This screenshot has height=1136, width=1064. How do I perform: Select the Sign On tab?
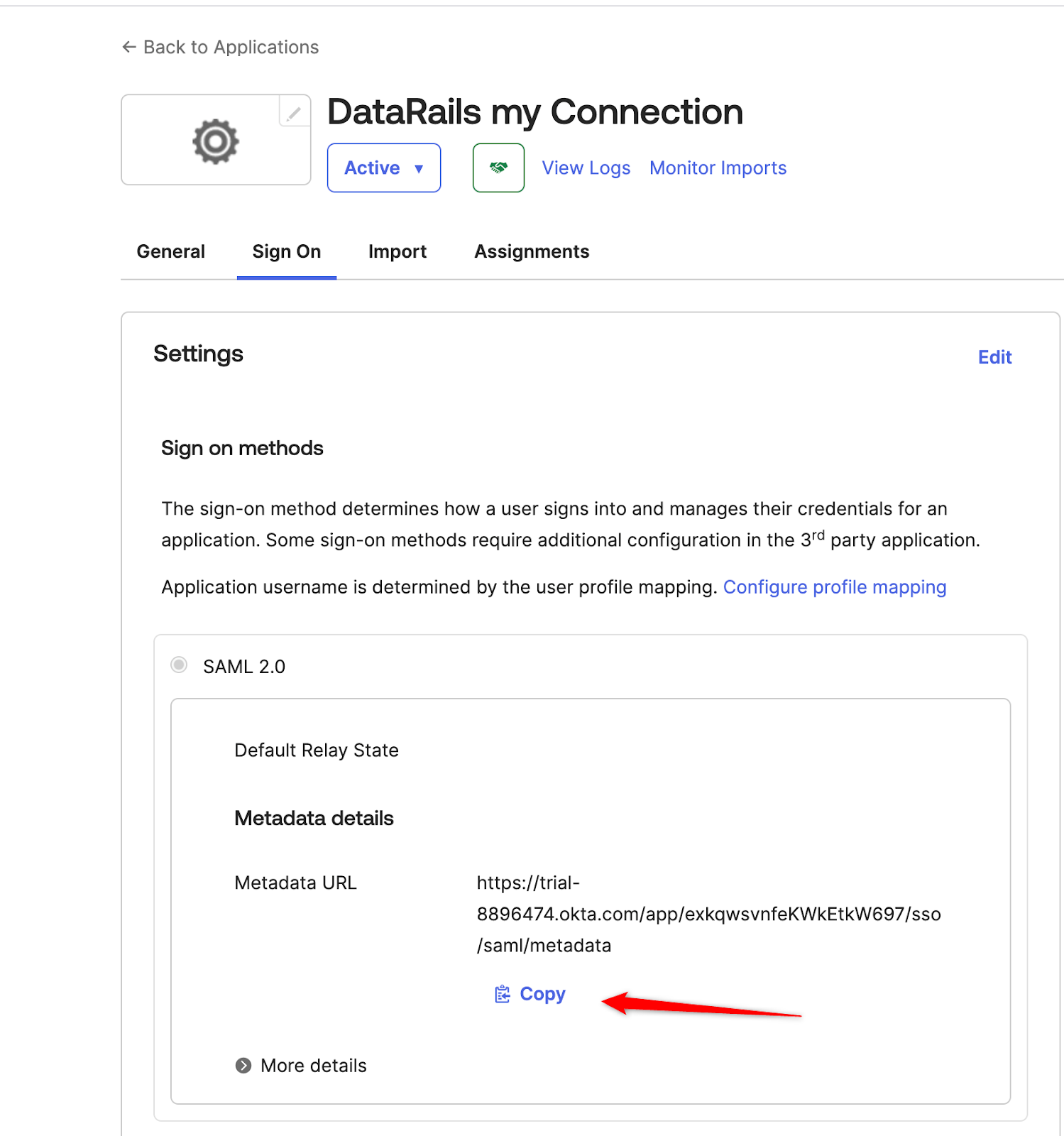click(287, 251)
